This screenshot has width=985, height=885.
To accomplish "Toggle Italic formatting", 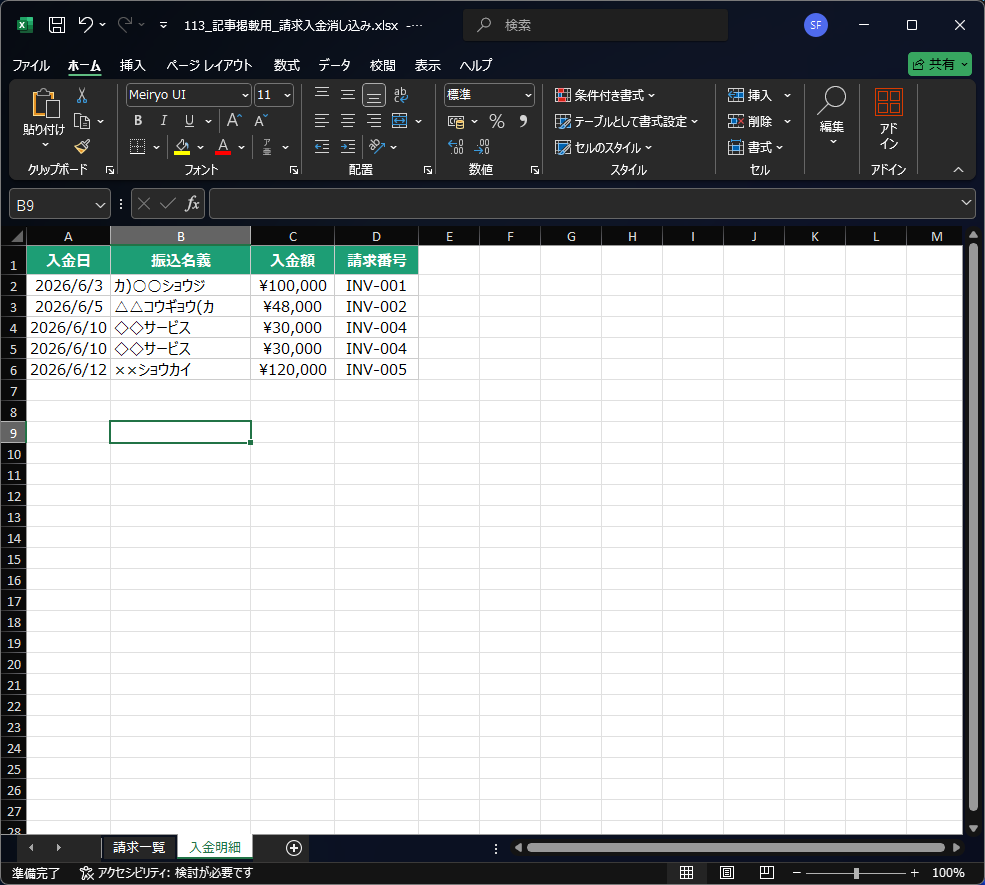I will 163,121.
